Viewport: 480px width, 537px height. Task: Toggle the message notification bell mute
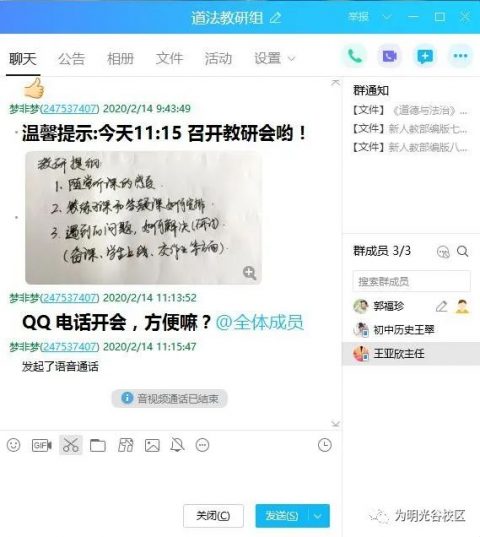pos(178,445)
